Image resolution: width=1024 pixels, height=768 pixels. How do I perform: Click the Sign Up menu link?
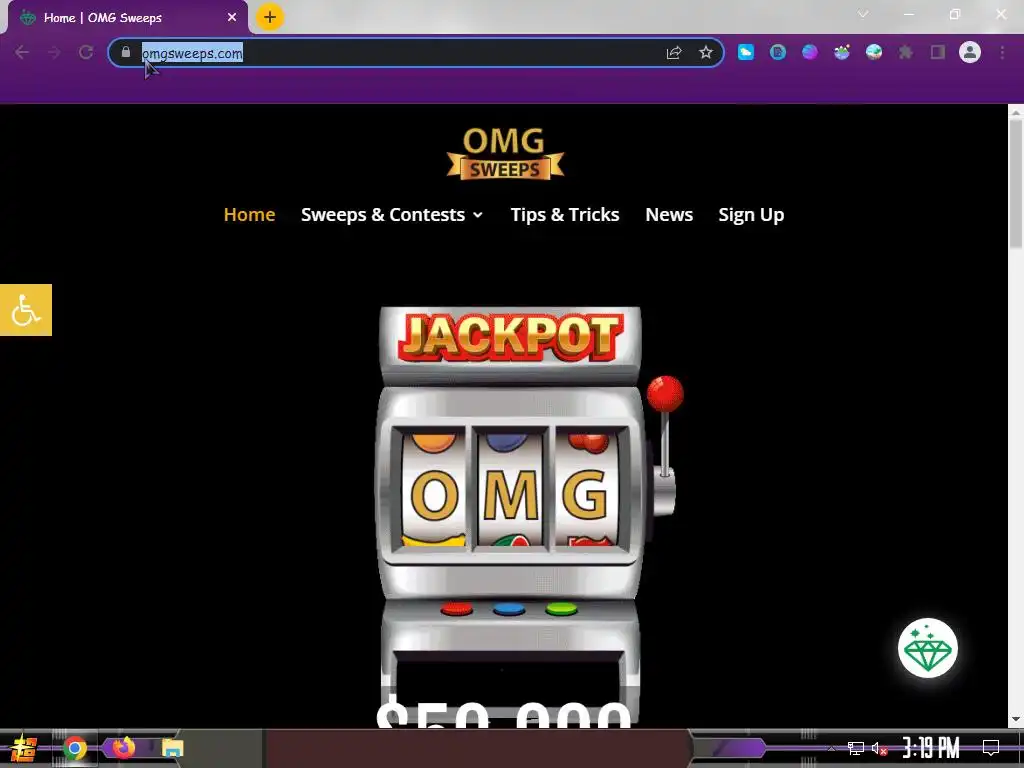point(751,215)
